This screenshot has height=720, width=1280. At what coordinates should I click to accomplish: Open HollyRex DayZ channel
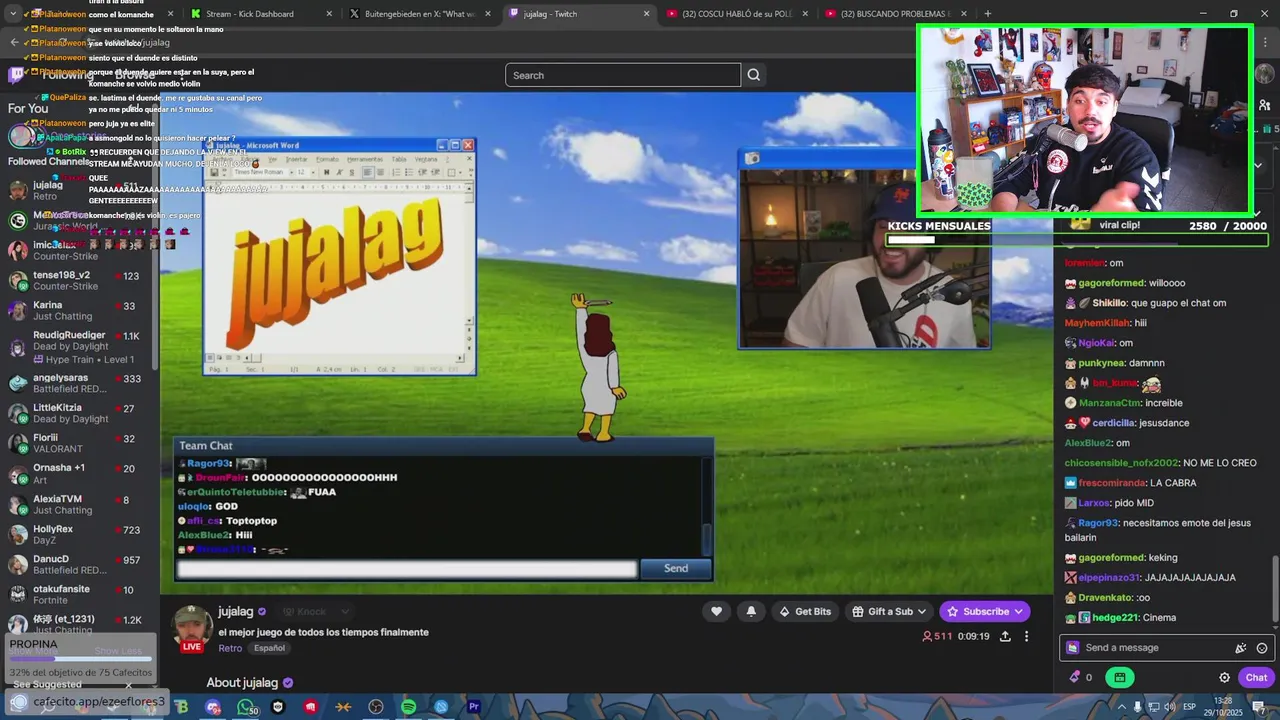pyautogui.click(x=78, y=534)
